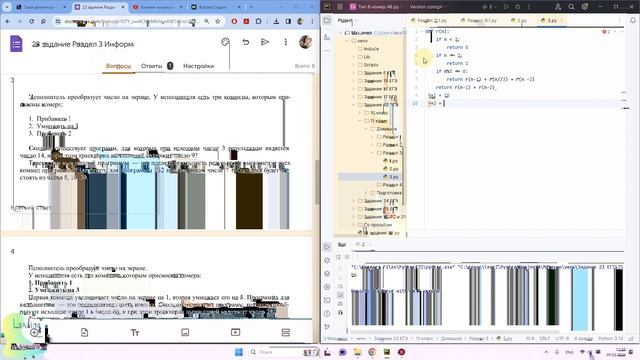Open Search Everywhere magnifier in PyCharm
Screen dimensions: 640x360
(571, 7)
